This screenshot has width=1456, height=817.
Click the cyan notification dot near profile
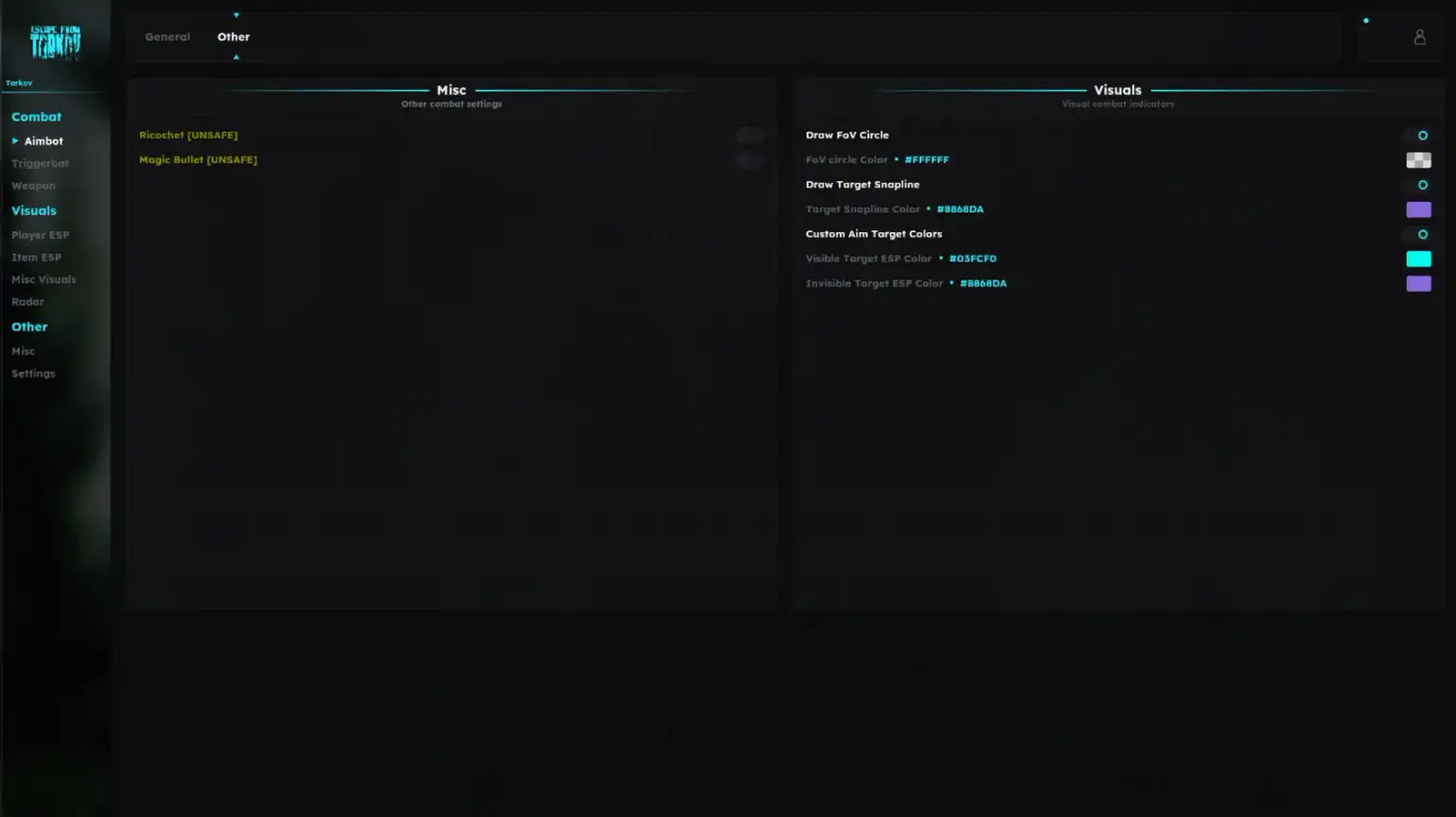1366,19
